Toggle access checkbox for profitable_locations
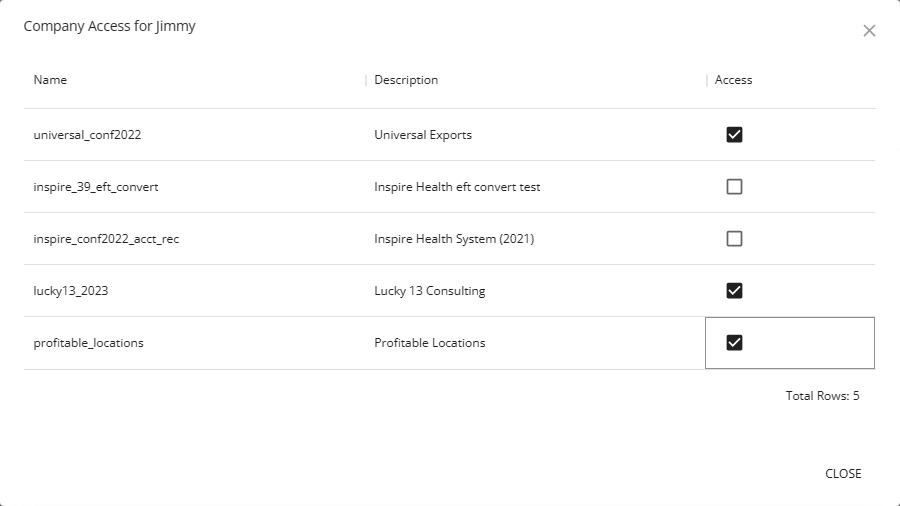The image size is (900, 506). pos(734,343)
